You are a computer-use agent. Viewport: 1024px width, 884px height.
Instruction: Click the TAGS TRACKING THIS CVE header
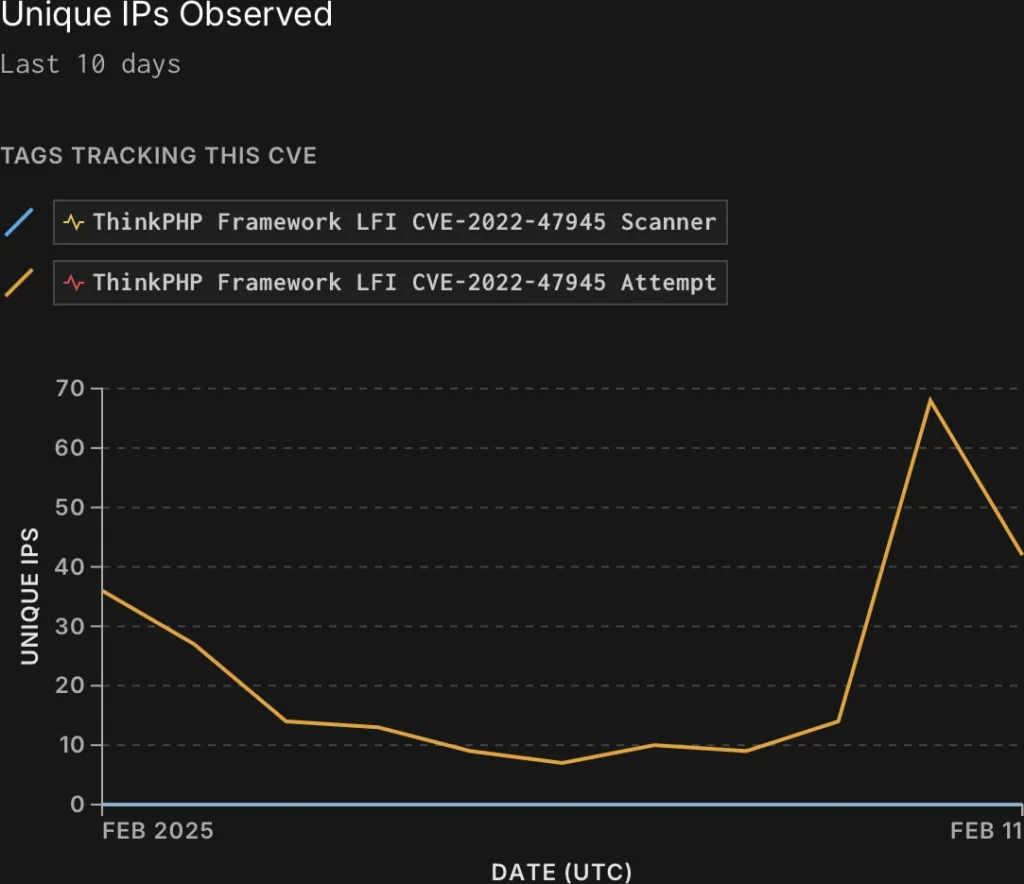159,156
